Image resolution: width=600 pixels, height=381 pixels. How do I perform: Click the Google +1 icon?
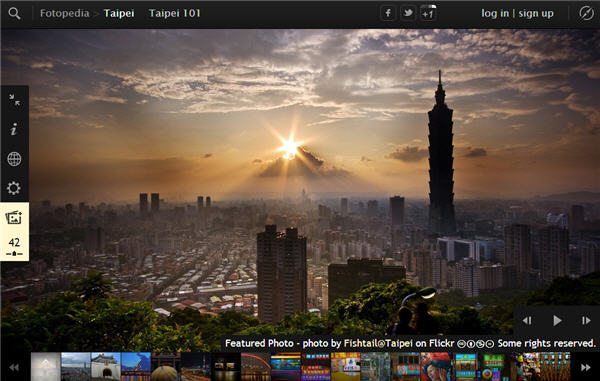[x=428, y=13]
